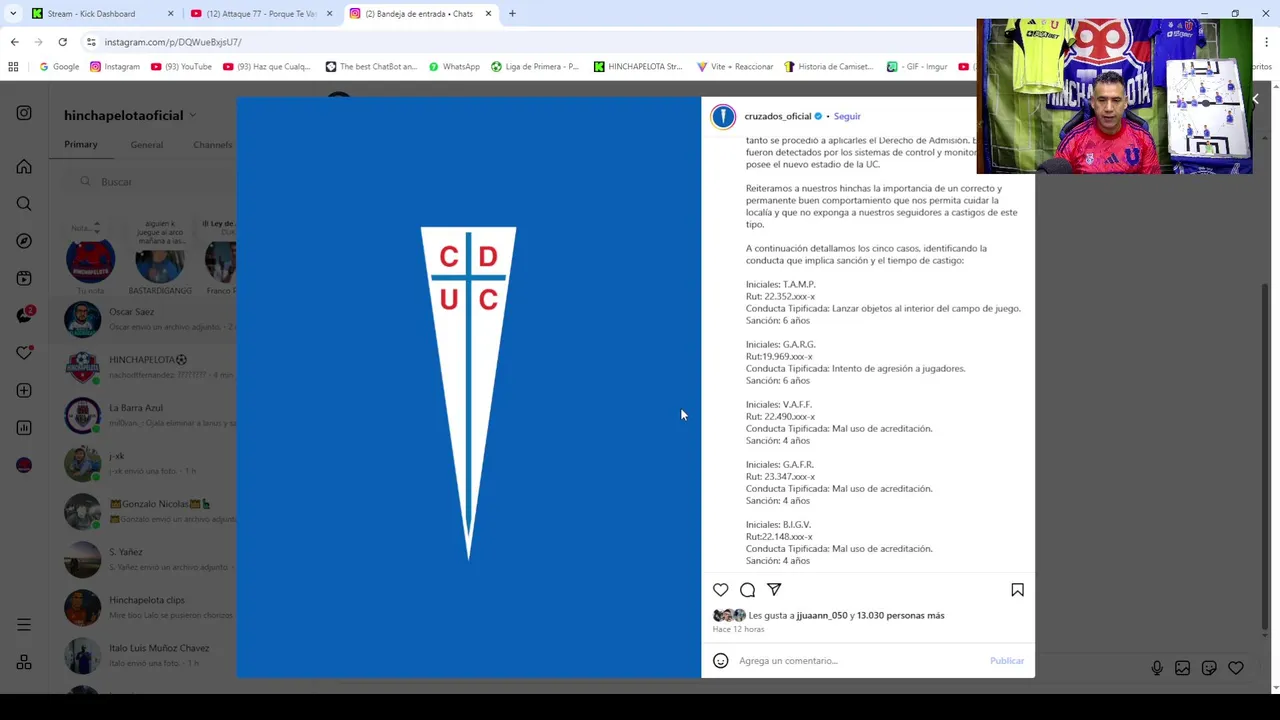This screenshot has width=1280, height=720.
Task: Click the image attach icon in the chat input
Action: coord(1183,668)
